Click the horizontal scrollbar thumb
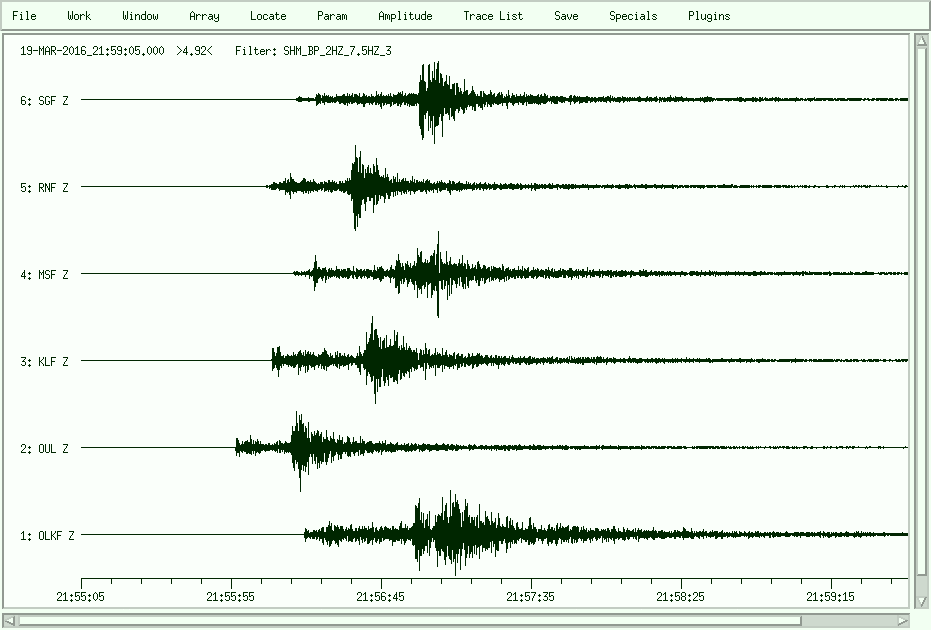This screenshot has height=630, width=931. tap(410, 621)
